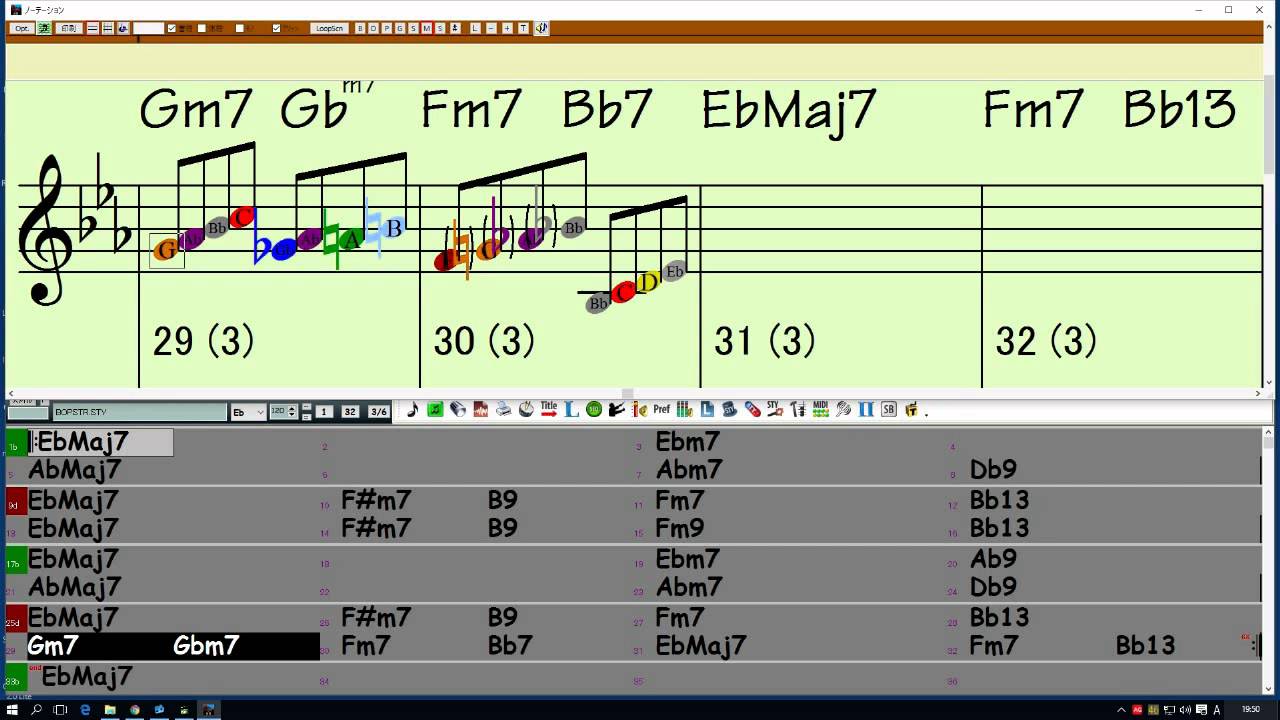Toggle the checked checkbox right of blank field

tap(172, 28)
